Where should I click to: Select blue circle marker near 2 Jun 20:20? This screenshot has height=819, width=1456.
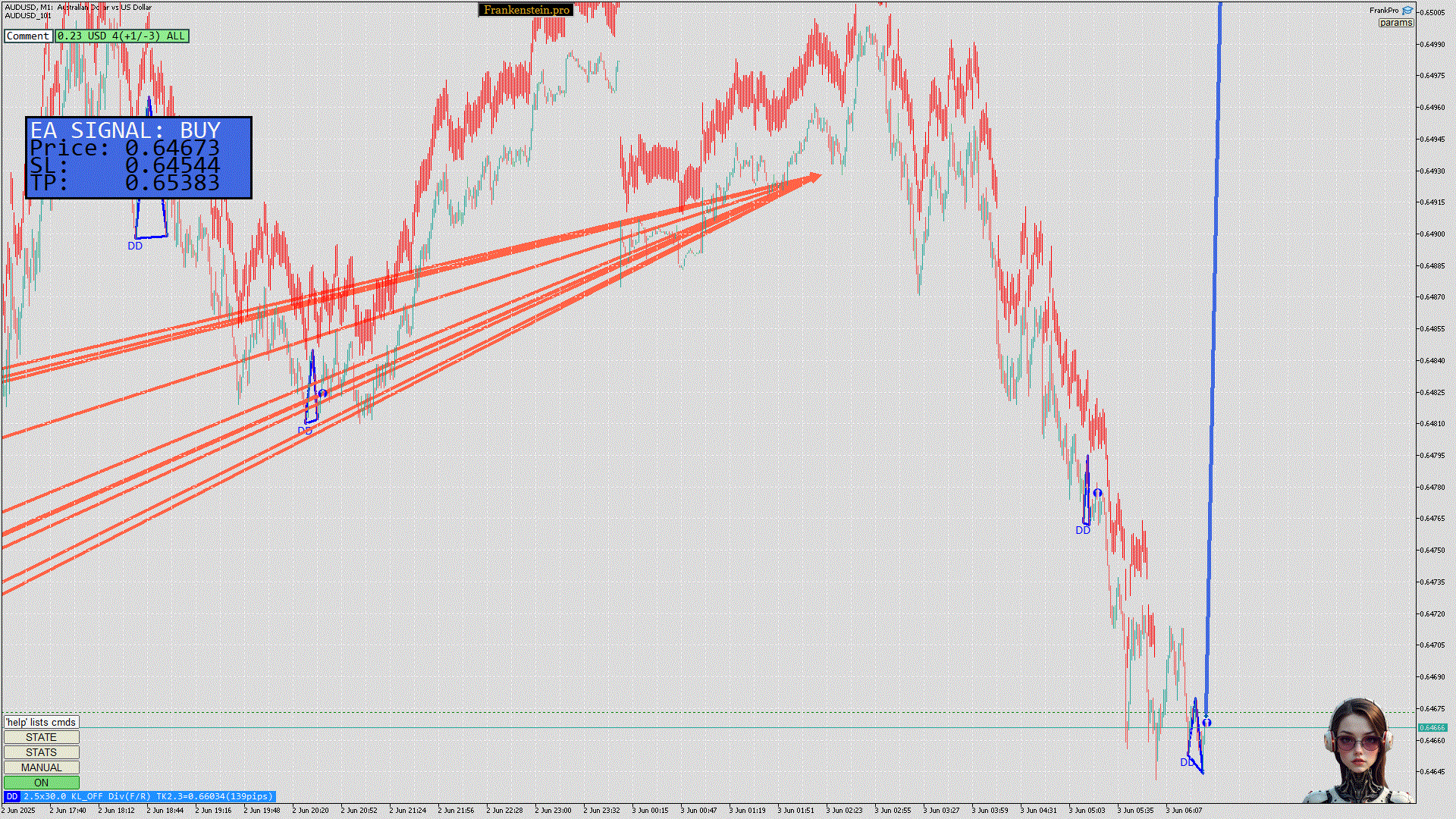tap(322, 393)
